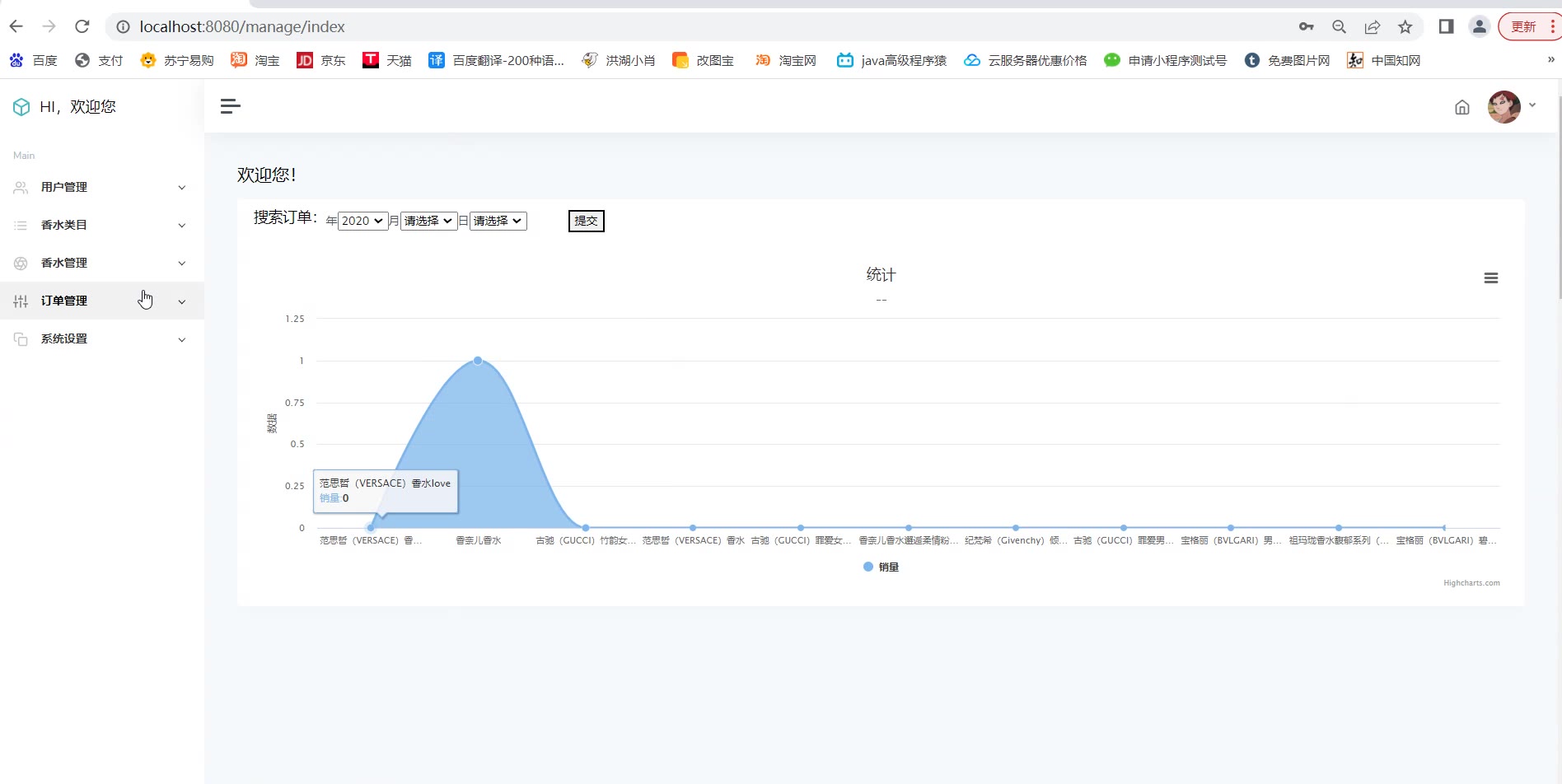Open the 天猫 bookmark
The height and width of the screenshot is (784, 1562).
click(387, 60)
